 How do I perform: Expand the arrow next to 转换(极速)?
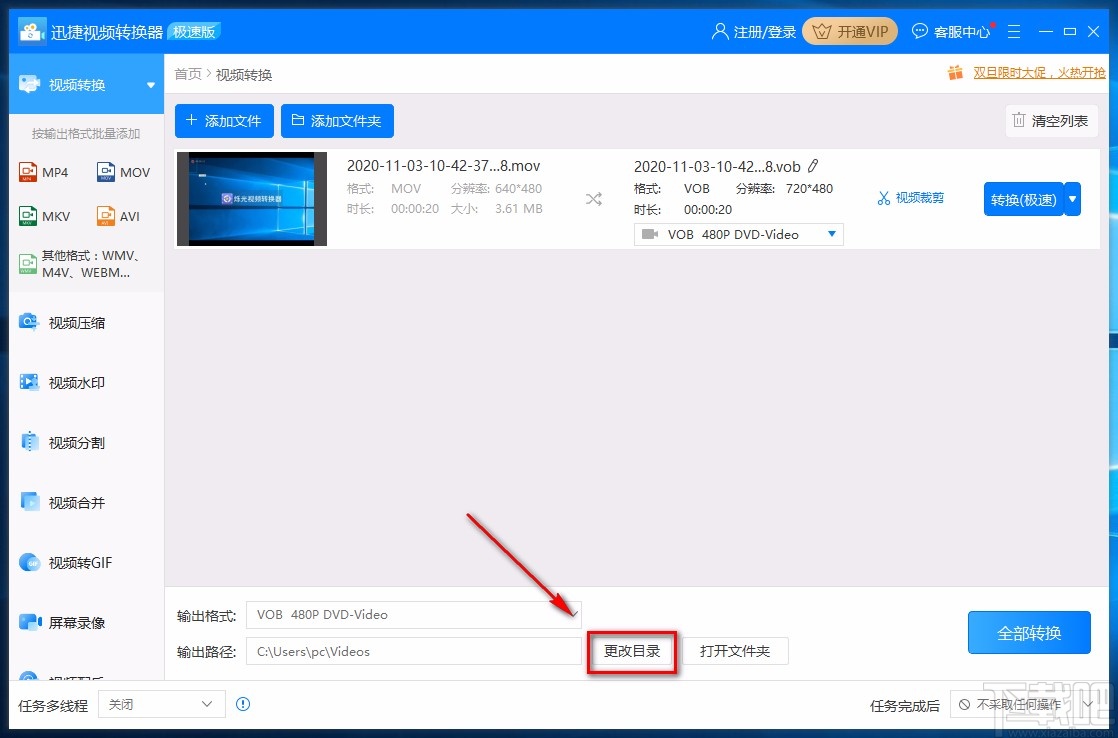[1072, 199]
